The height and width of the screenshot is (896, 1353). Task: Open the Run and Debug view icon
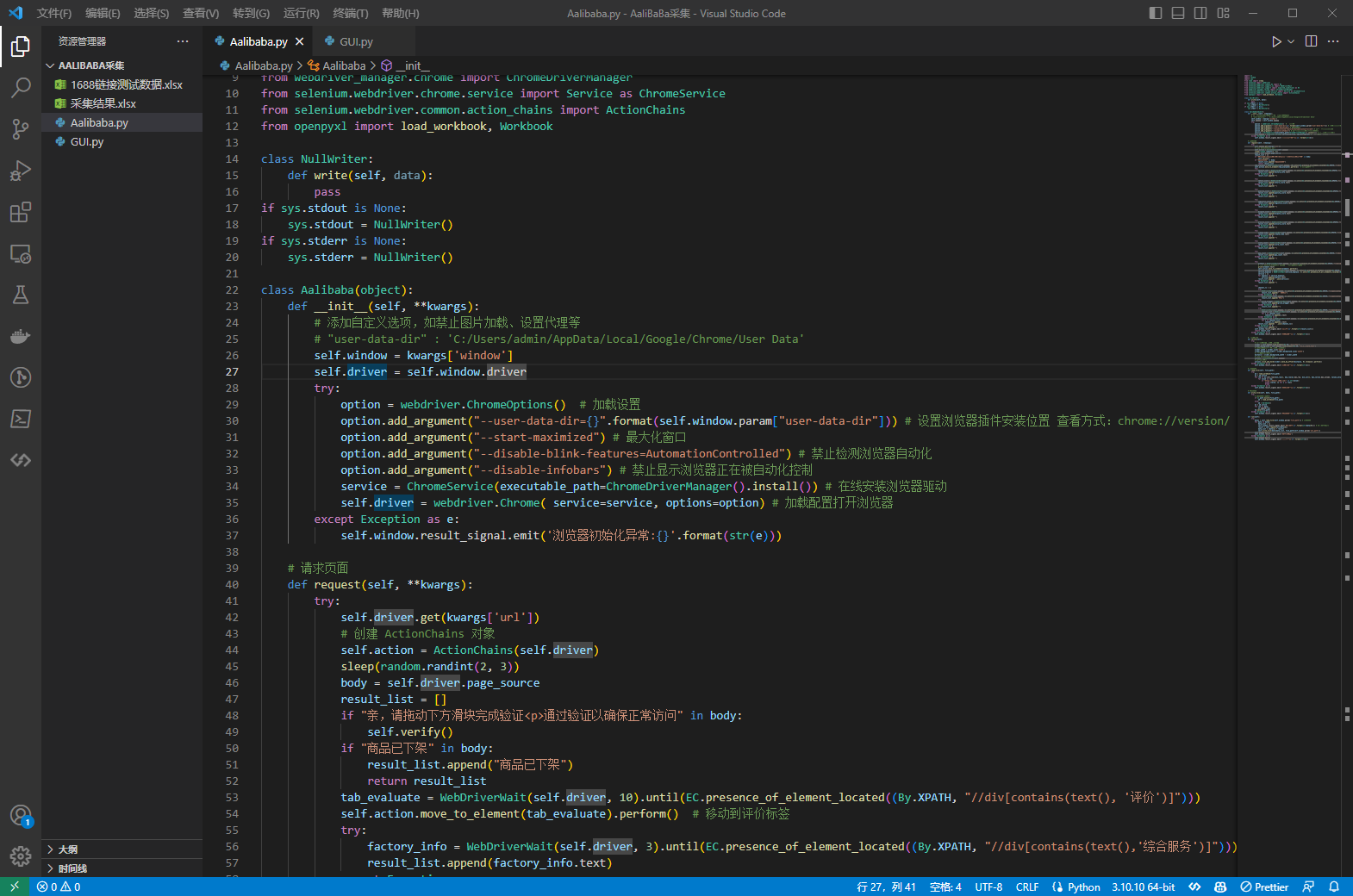(x=21, y=170)
